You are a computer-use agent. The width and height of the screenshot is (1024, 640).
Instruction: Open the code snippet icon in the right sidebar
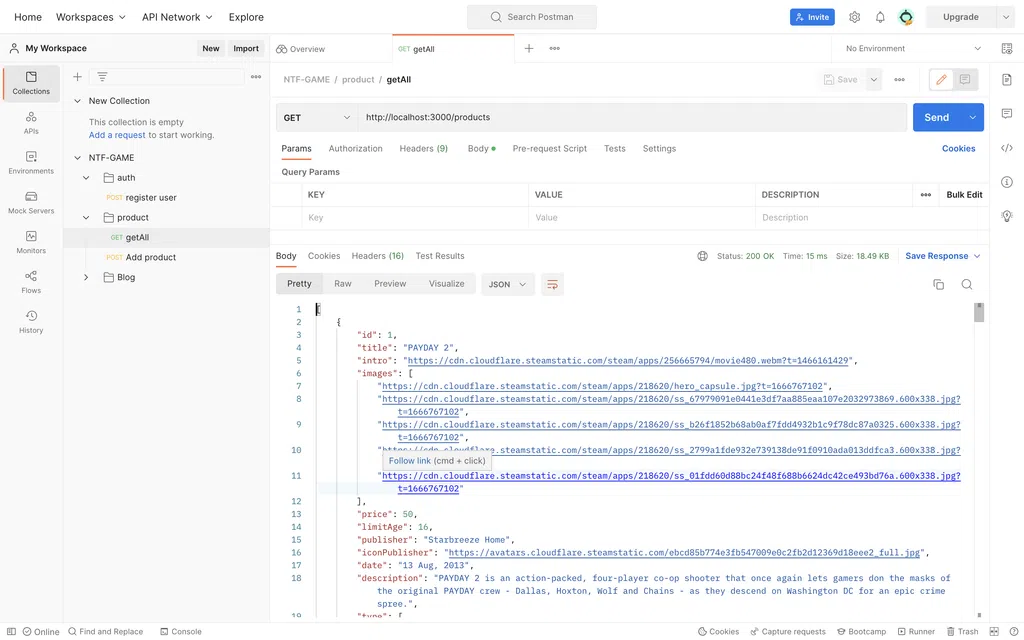(x=1007, y=148)
